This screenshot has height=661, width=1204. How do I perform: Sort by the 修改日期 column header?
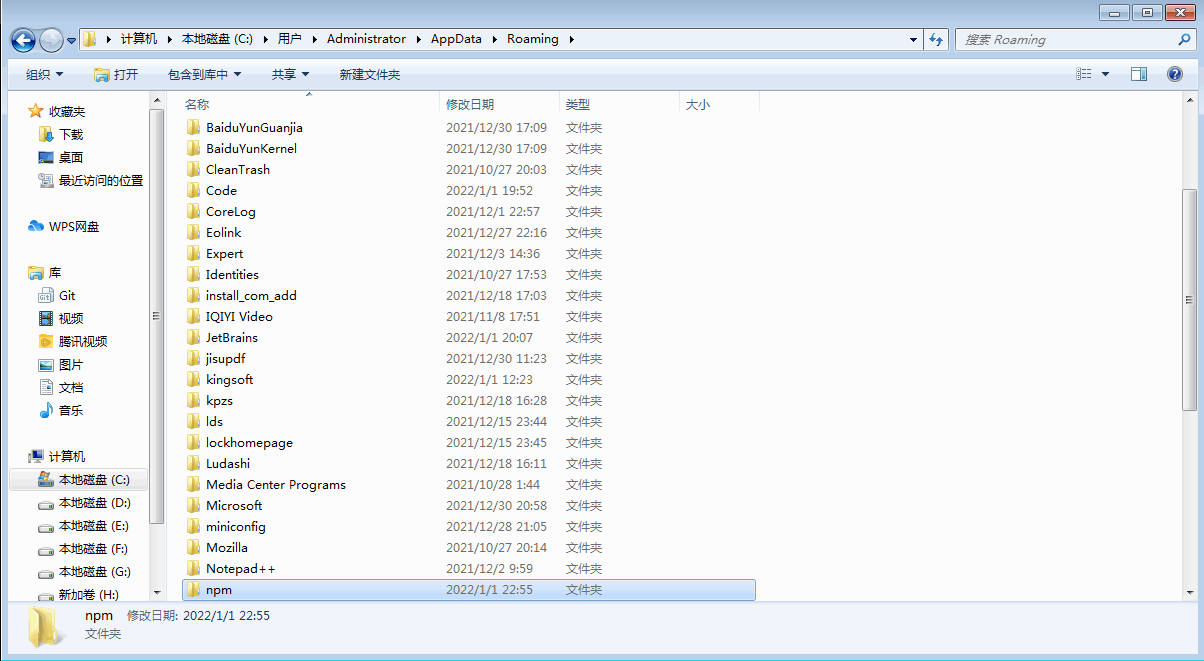point(499,104)
